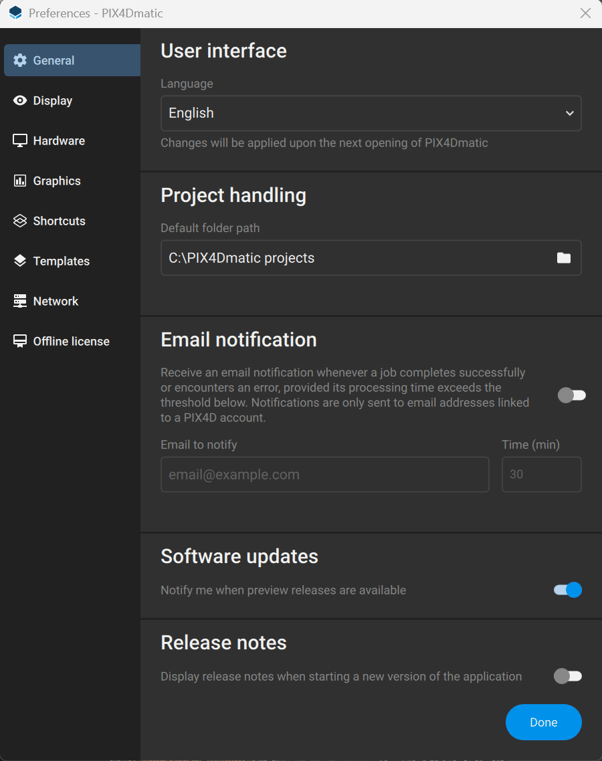Click the General gear icon

20,60
